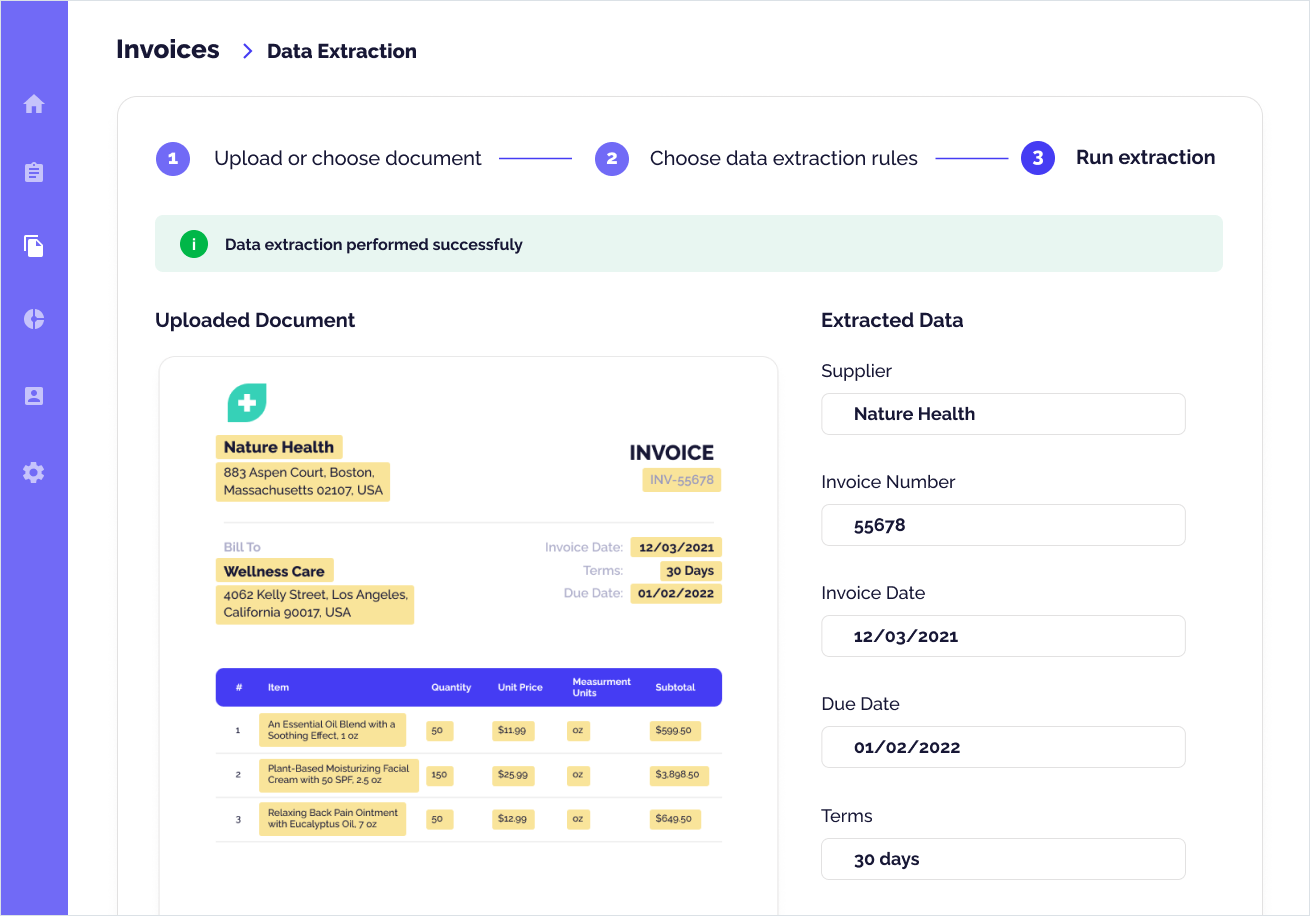Click the $599.50 subtotal cell
Screen dimensions: 1310x916
[674, 731]
